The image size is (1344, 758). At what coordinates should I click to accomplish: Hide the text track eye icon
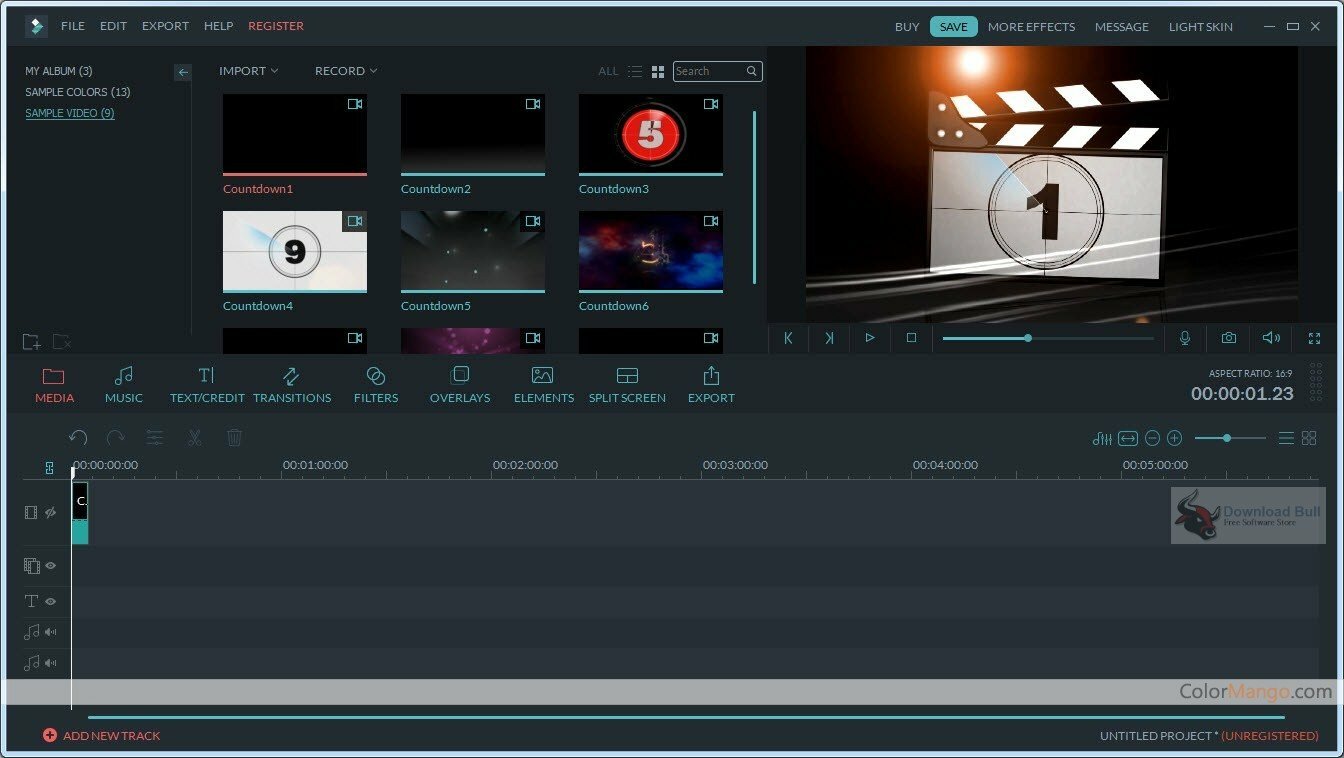pos(50,601)
